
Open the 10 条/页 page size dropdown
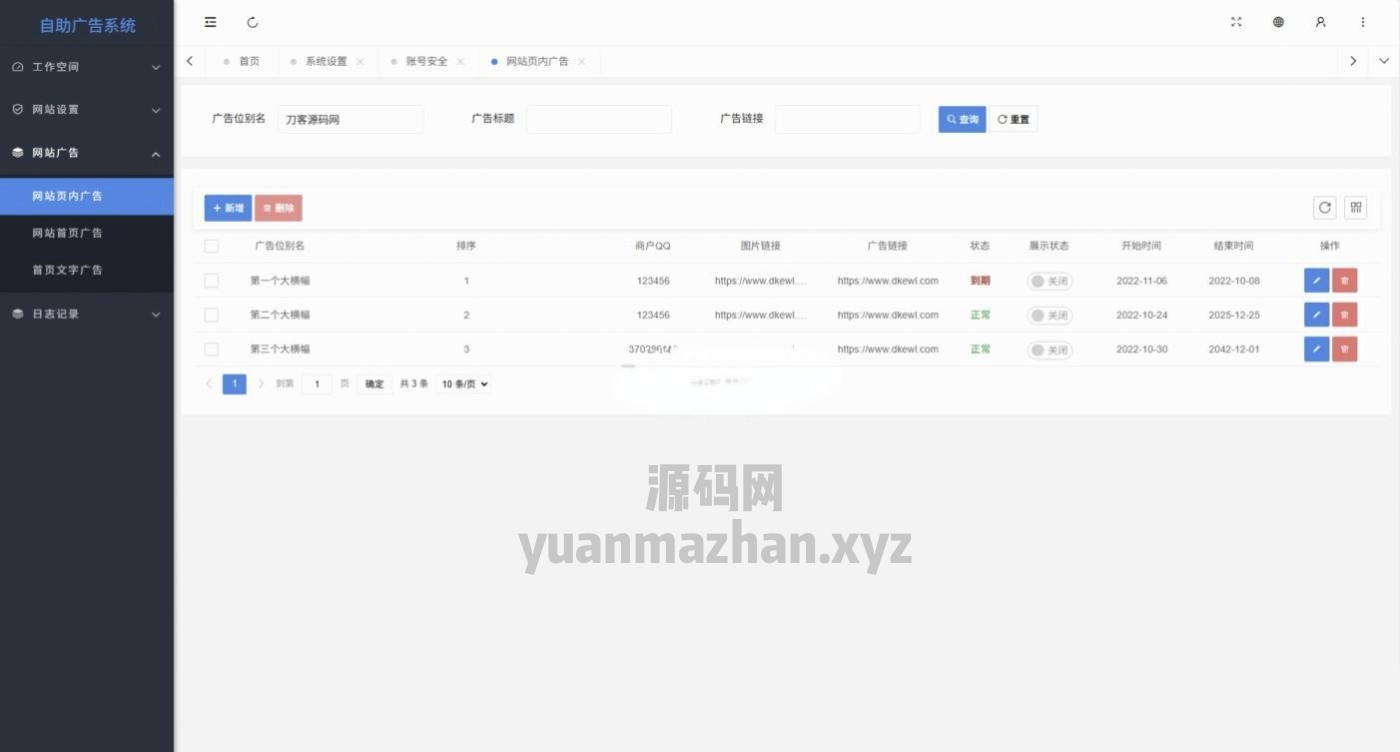point(464,384)
